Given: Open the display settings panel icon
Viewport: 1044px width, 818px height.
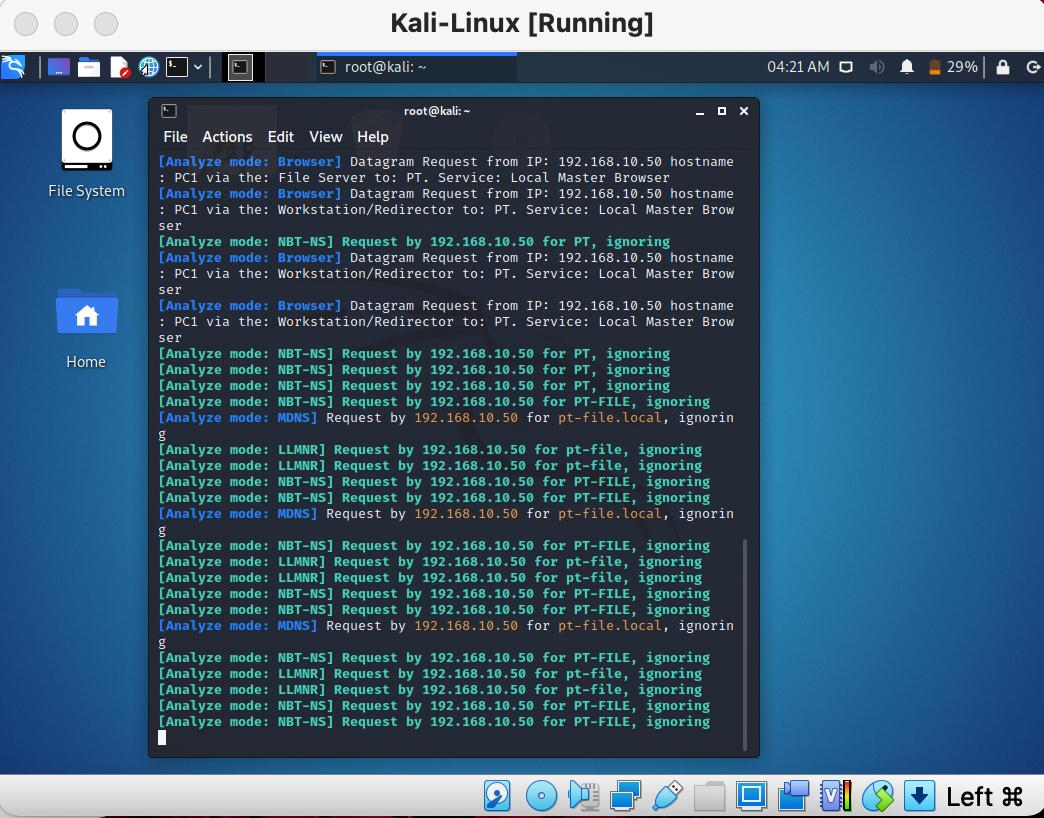Looking at the screenshot, I should click(x=846, y=67).
